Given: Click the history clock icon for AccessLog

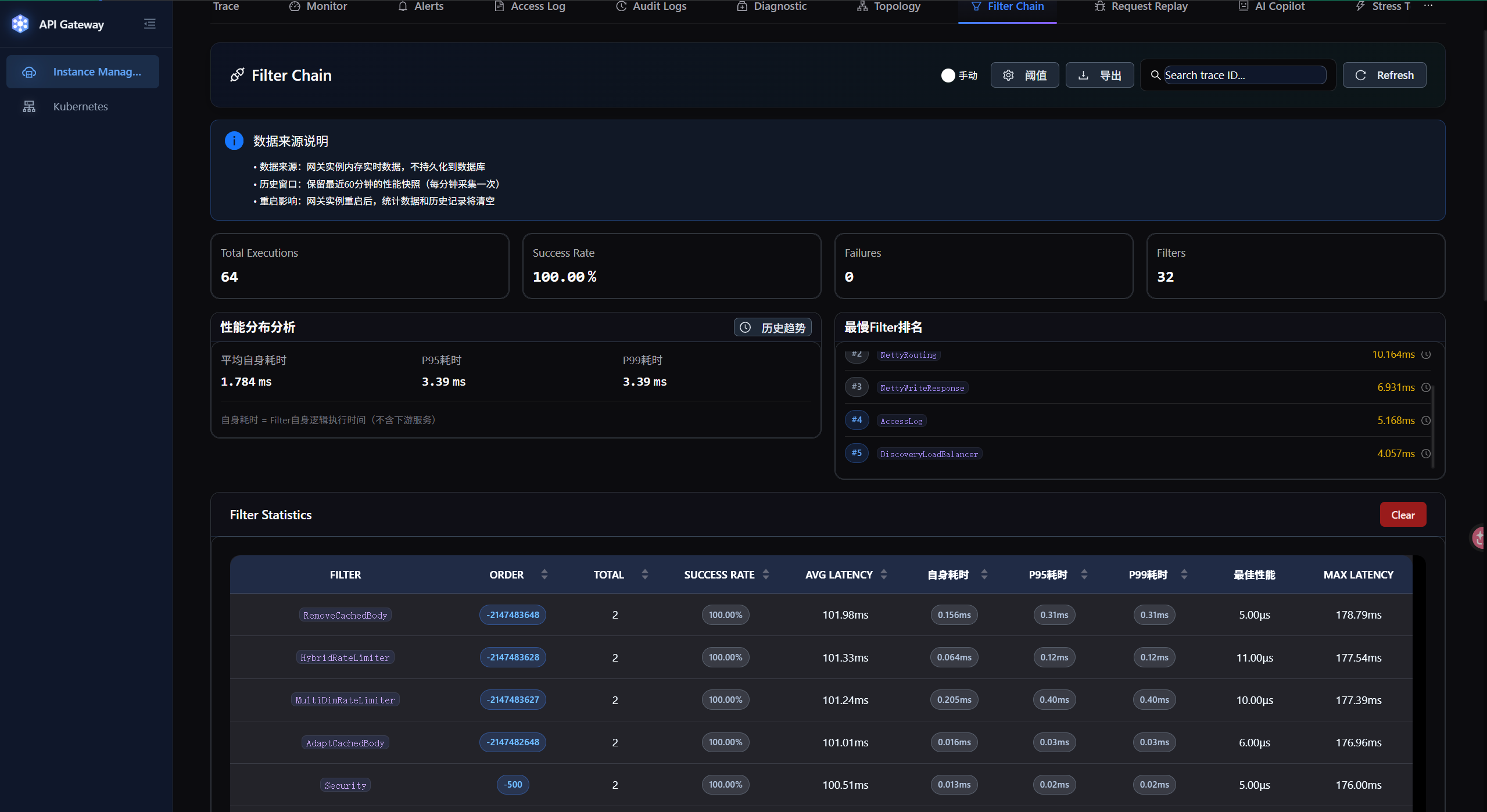Looking at the screenshot, I should point(1425,421).
